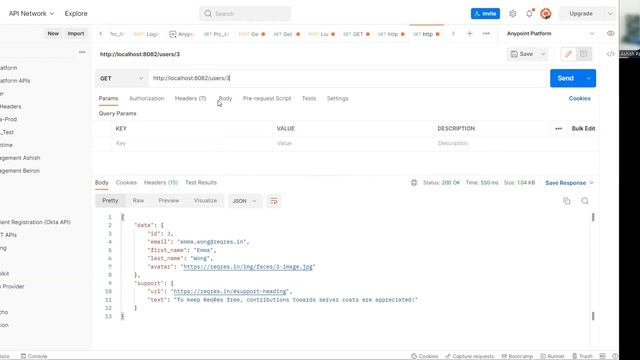Open tab options three-dots menu

point(486,34)
